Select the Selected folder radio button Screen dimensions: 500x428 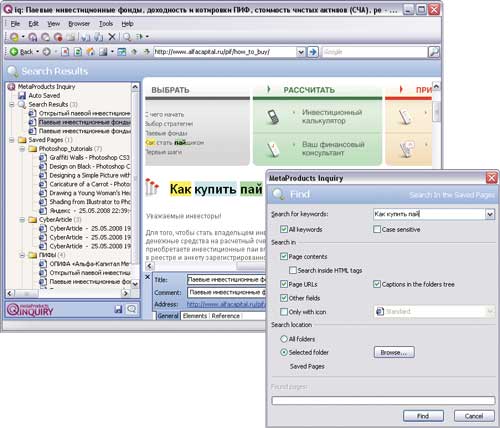pyautogui.click(x=284, y=352)
